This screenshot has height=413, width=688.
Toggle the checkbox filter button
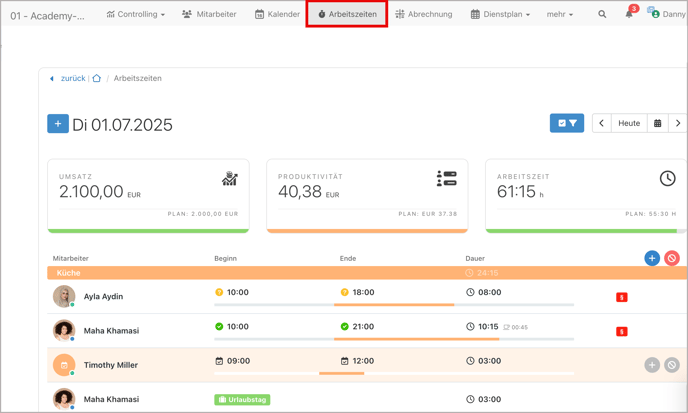567,123
